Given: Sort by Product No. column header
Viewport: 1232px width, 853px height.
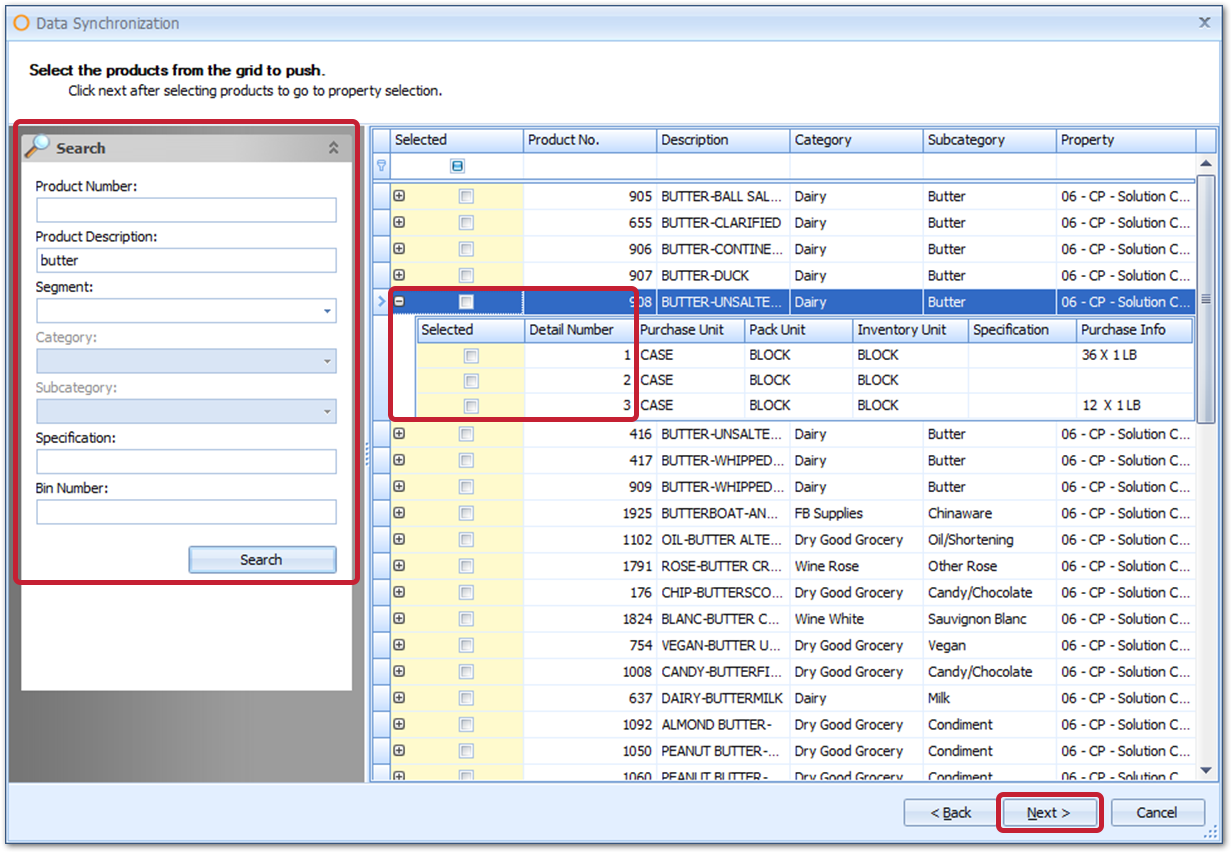Looking at the screenshot, I should pos(589,140).
